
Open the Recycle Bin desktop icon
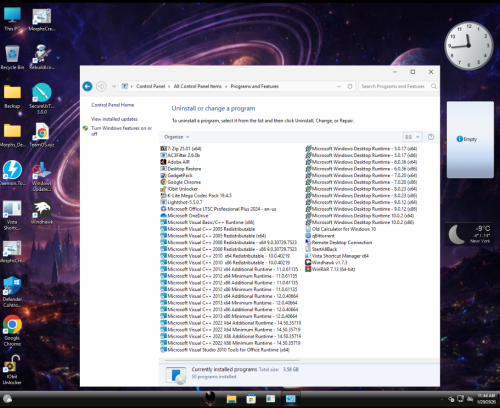(x=12, y=57)
